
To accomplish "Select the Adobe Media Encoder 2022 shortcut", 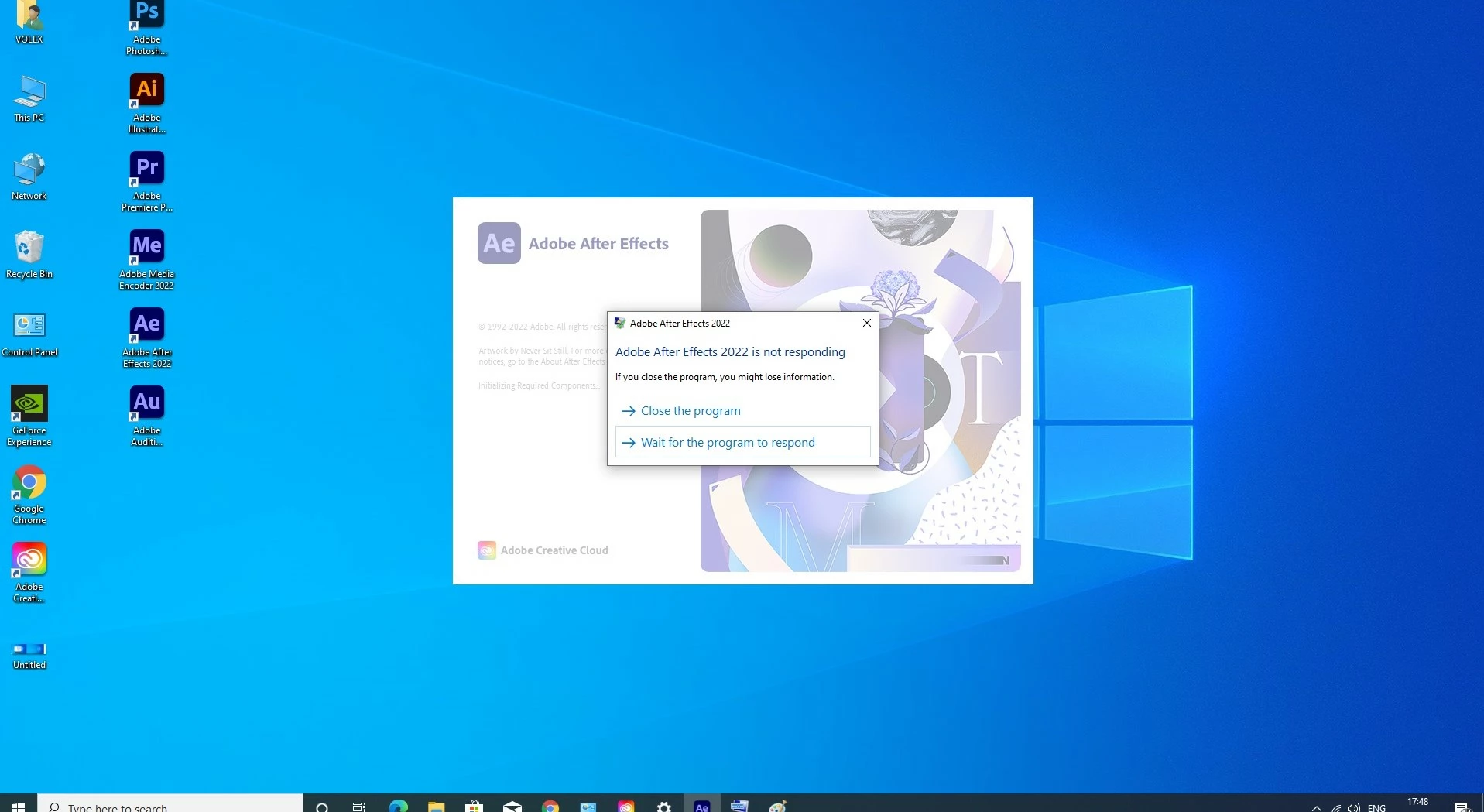I will coord(146,260).
